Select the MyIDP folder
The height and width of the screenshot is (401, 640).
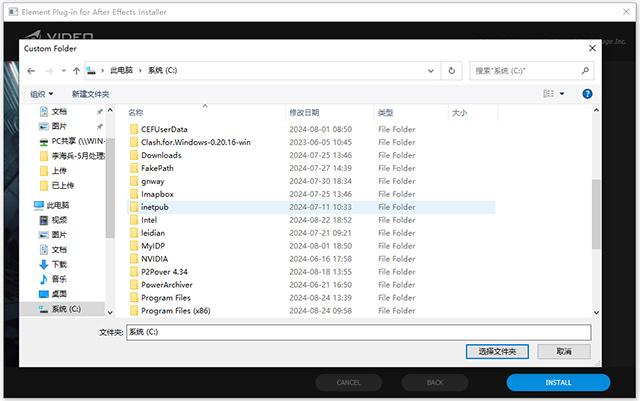coord(153,246)
